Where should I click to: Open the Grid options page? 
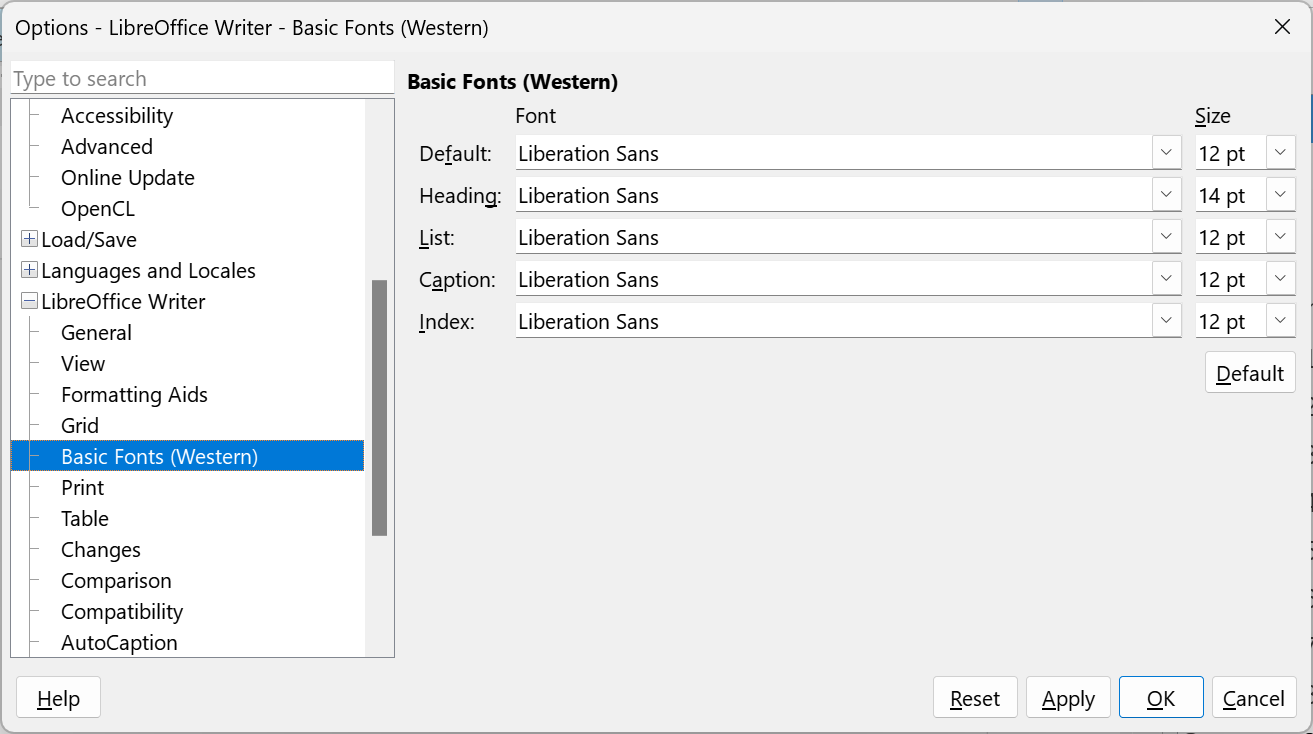click(x=80, y=426)
